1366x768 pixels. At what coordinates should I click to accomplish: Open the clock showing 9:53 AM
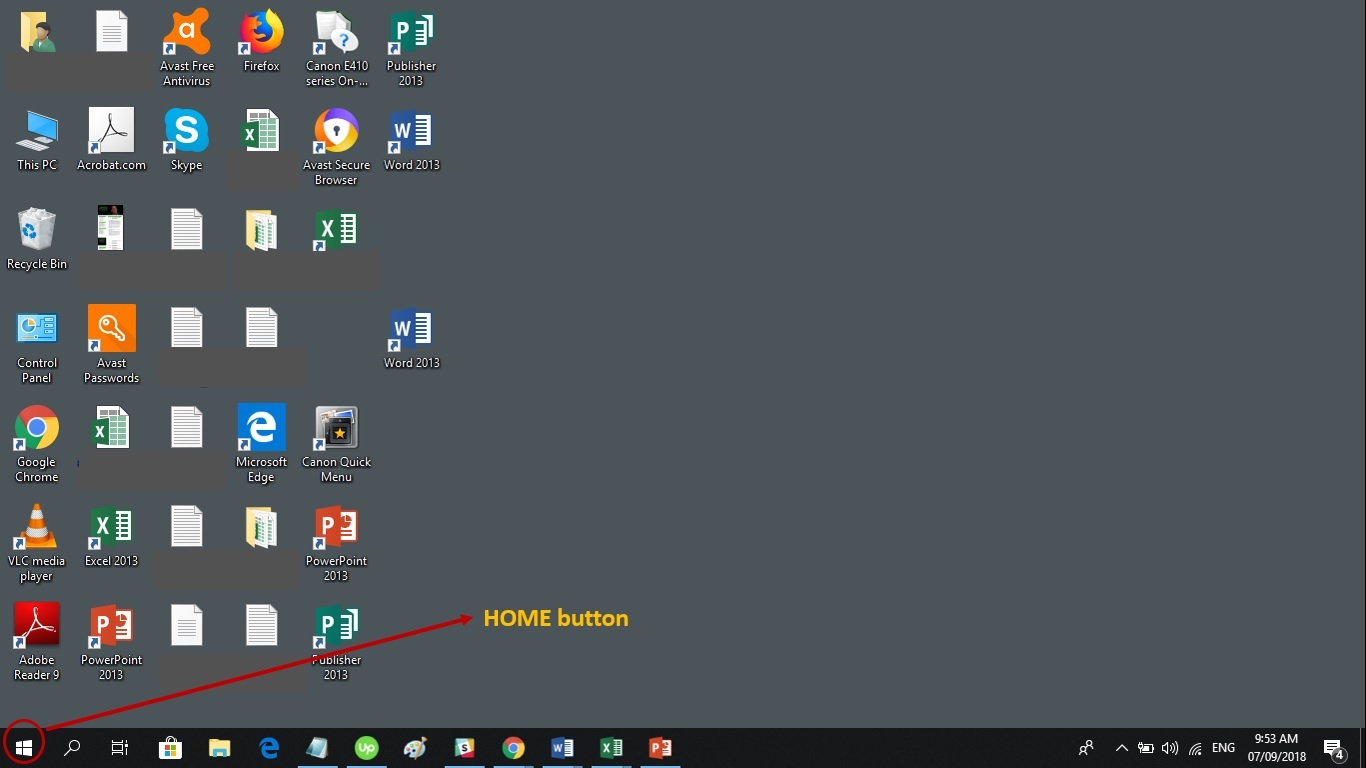[x=1276, y=748]
